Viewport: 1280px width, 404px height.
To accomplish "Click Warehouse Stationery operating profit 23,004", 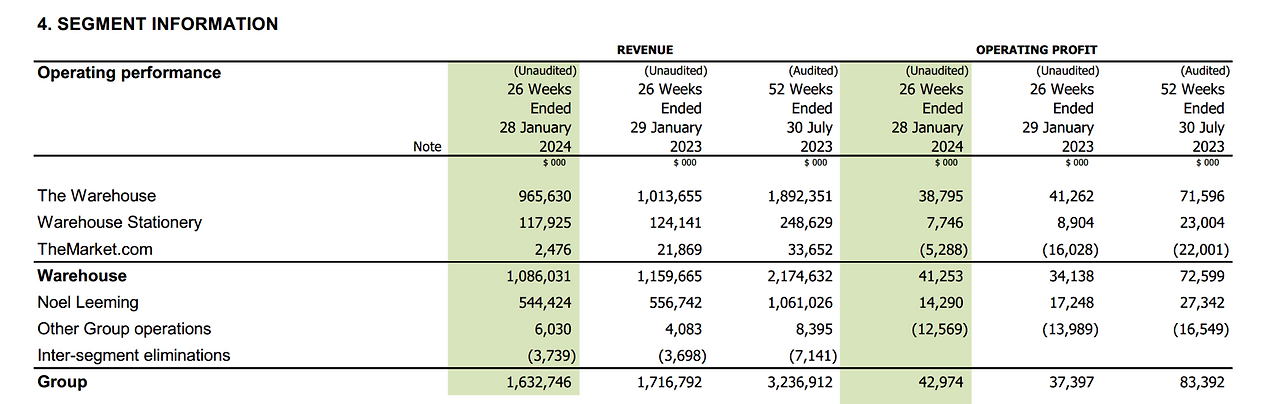I will pos(1205,223).
